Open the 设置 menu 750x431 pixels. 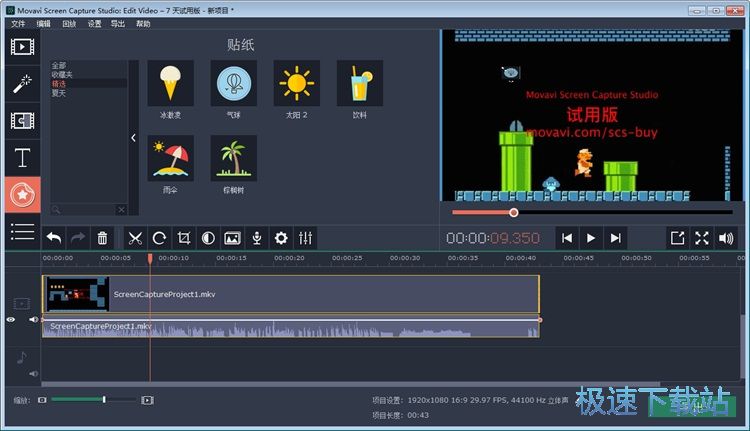click(x=94, y=23)
